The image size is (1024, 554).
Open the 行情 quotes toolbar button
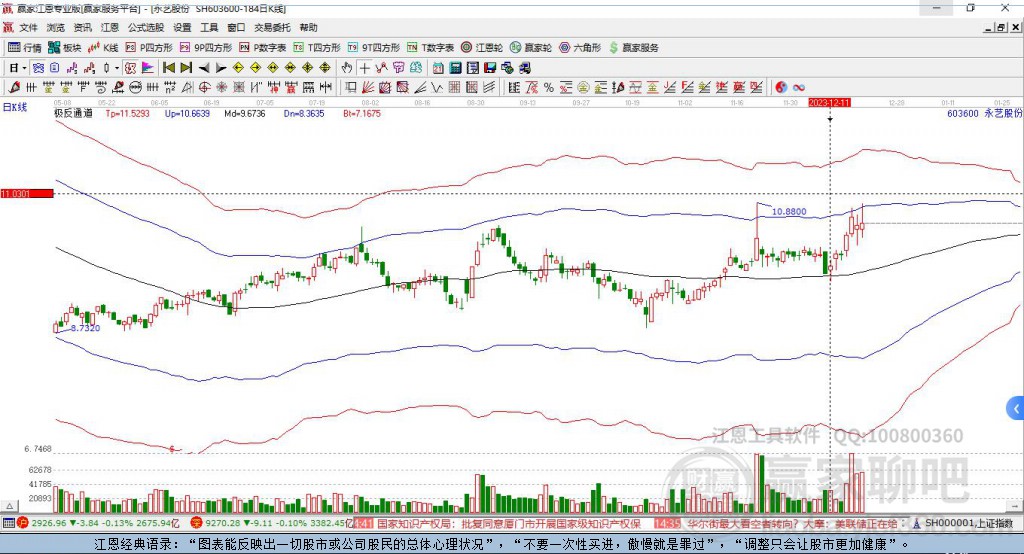[25, 47]
